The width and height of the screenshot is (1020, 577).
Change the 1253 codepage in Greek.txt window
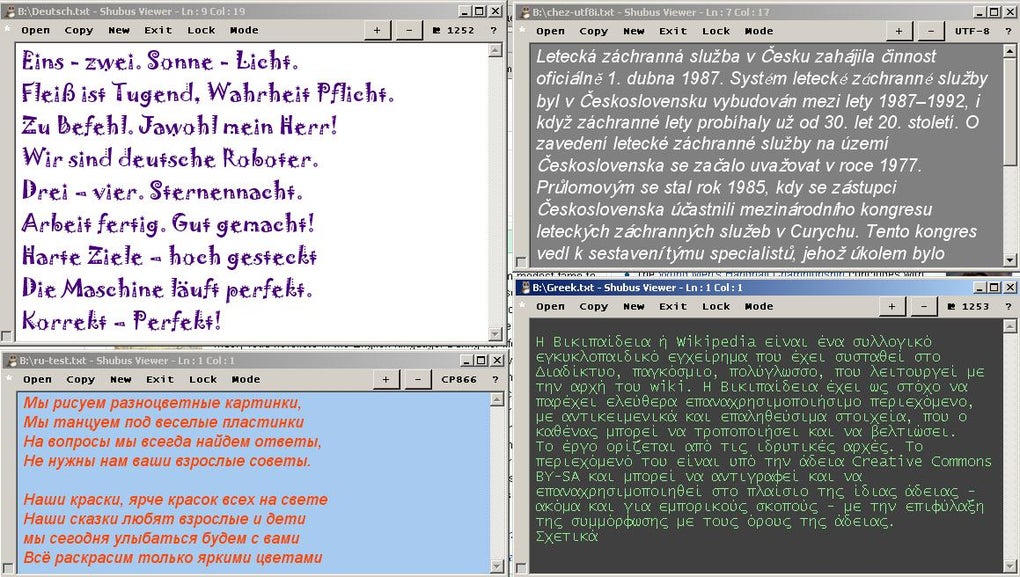pos(969,306)
